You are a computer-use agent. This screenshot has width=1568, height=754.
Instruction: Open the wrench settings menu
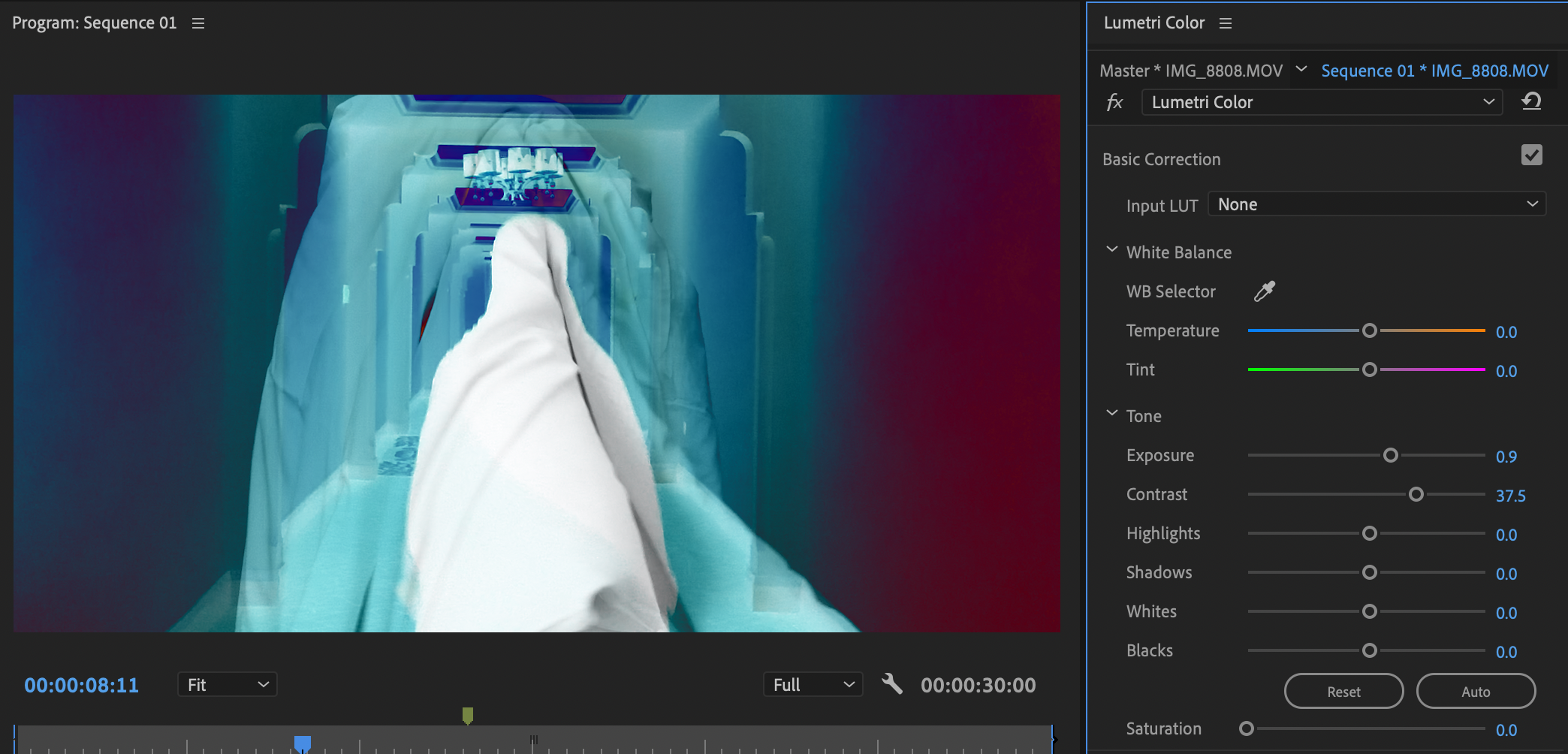pyautogui.click(x=891, y=684)
